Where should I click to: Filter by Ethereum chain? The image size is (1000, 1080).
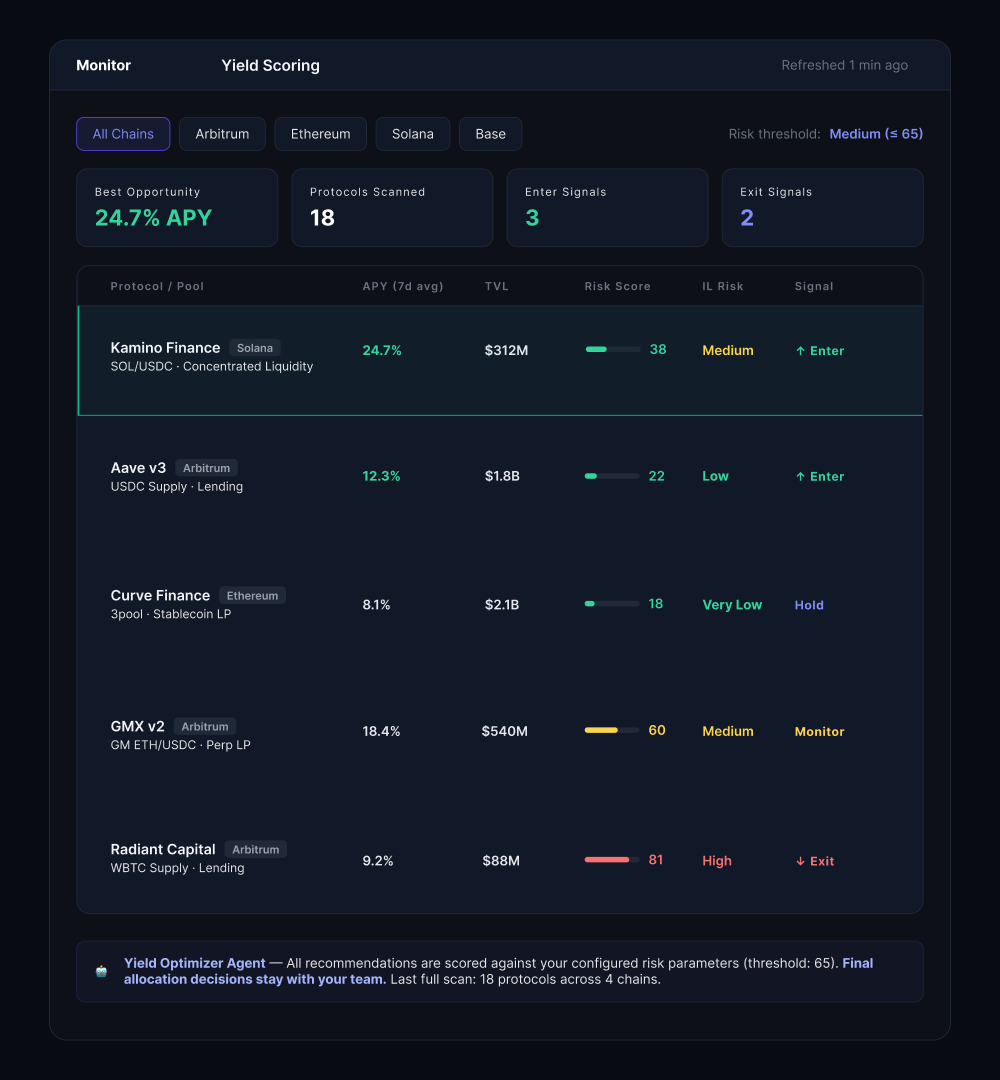click(x=320, y=134)
